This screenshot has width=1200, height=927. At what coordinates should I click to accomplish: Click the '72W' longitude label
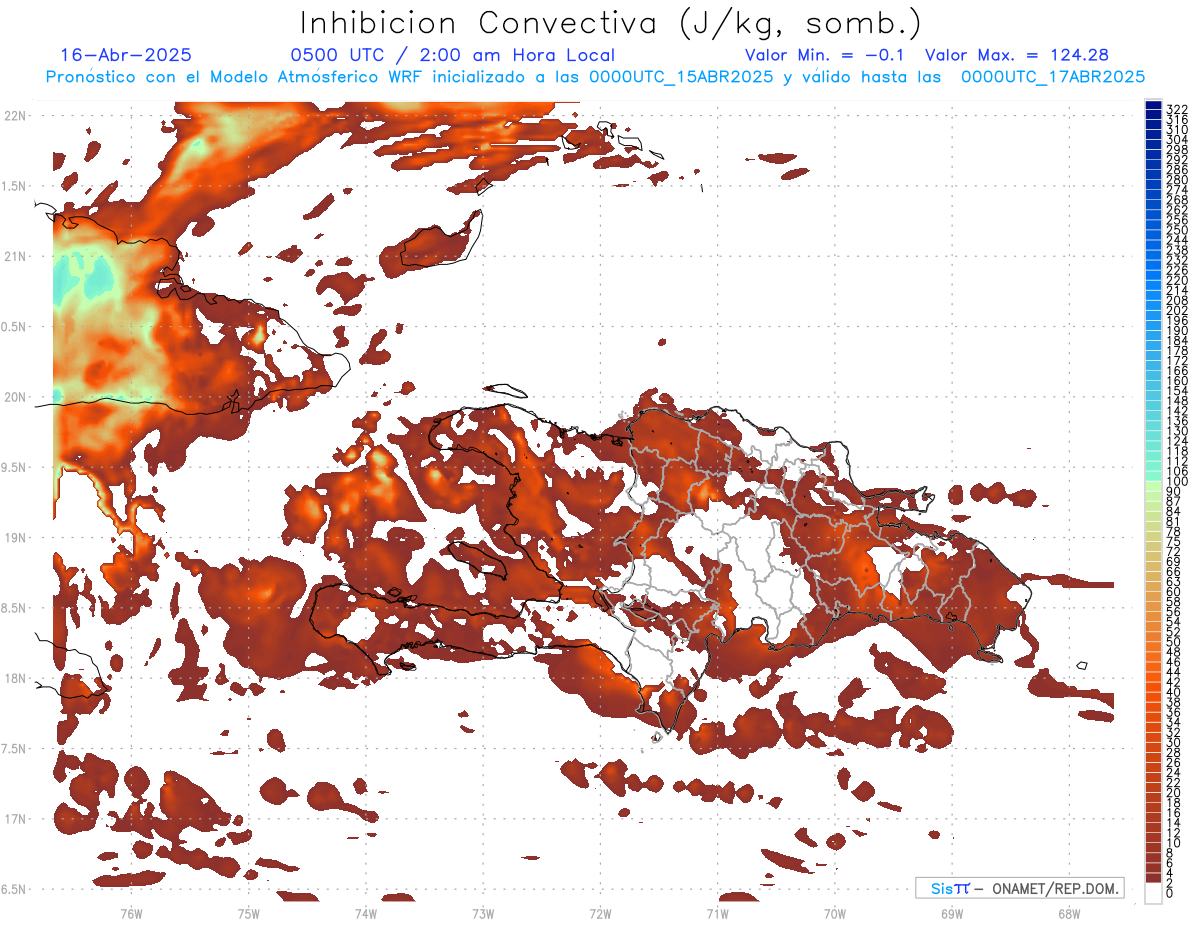[x=600, y=913]
